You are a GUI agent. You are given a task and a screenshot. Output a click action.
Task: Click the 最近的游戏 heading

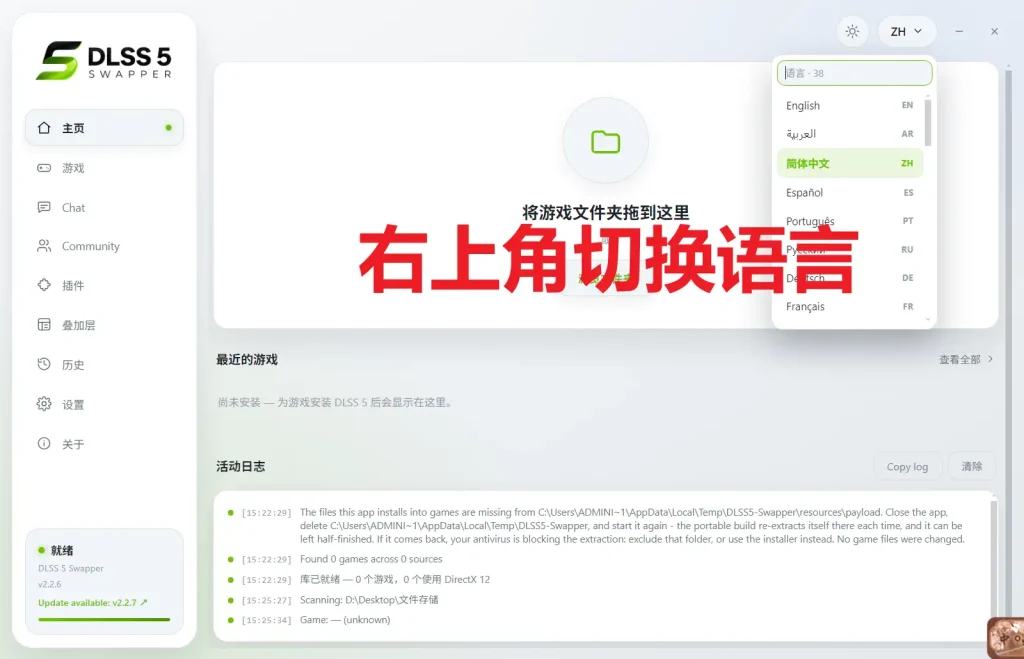[247, 359]
